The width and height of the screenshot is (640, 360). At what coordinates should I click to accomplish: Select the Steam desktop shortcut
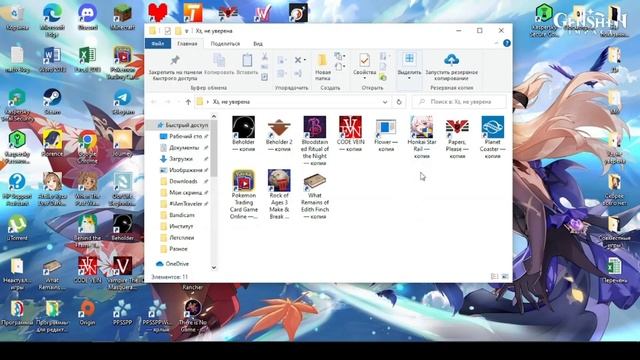coord(52,102)
